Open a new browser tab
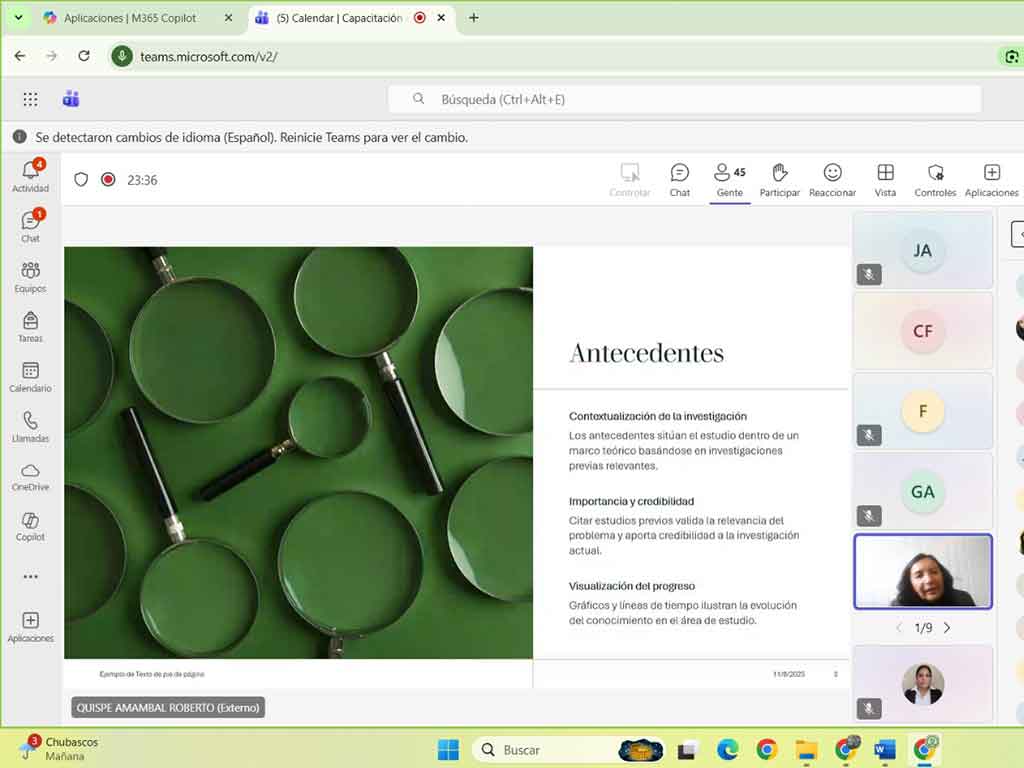This screenshot has width=1024, height=768. tap(474, 18)
